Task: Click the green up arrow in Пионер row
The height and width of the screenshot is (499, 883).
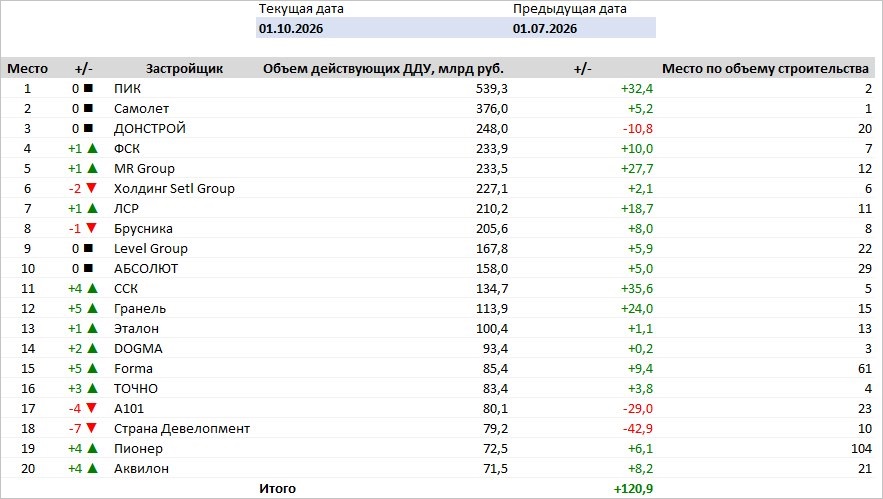Action: point(92,448)
